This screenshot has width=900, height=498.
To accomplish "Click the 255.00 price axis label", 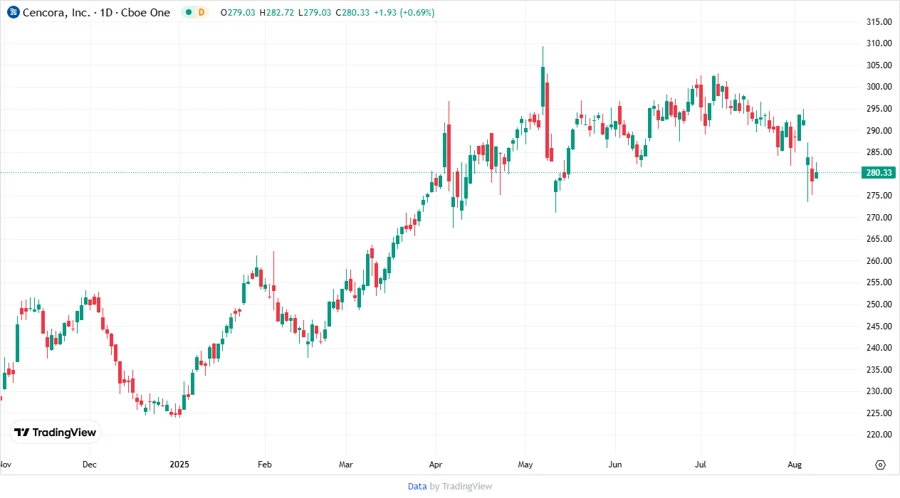I will point(879,283).
